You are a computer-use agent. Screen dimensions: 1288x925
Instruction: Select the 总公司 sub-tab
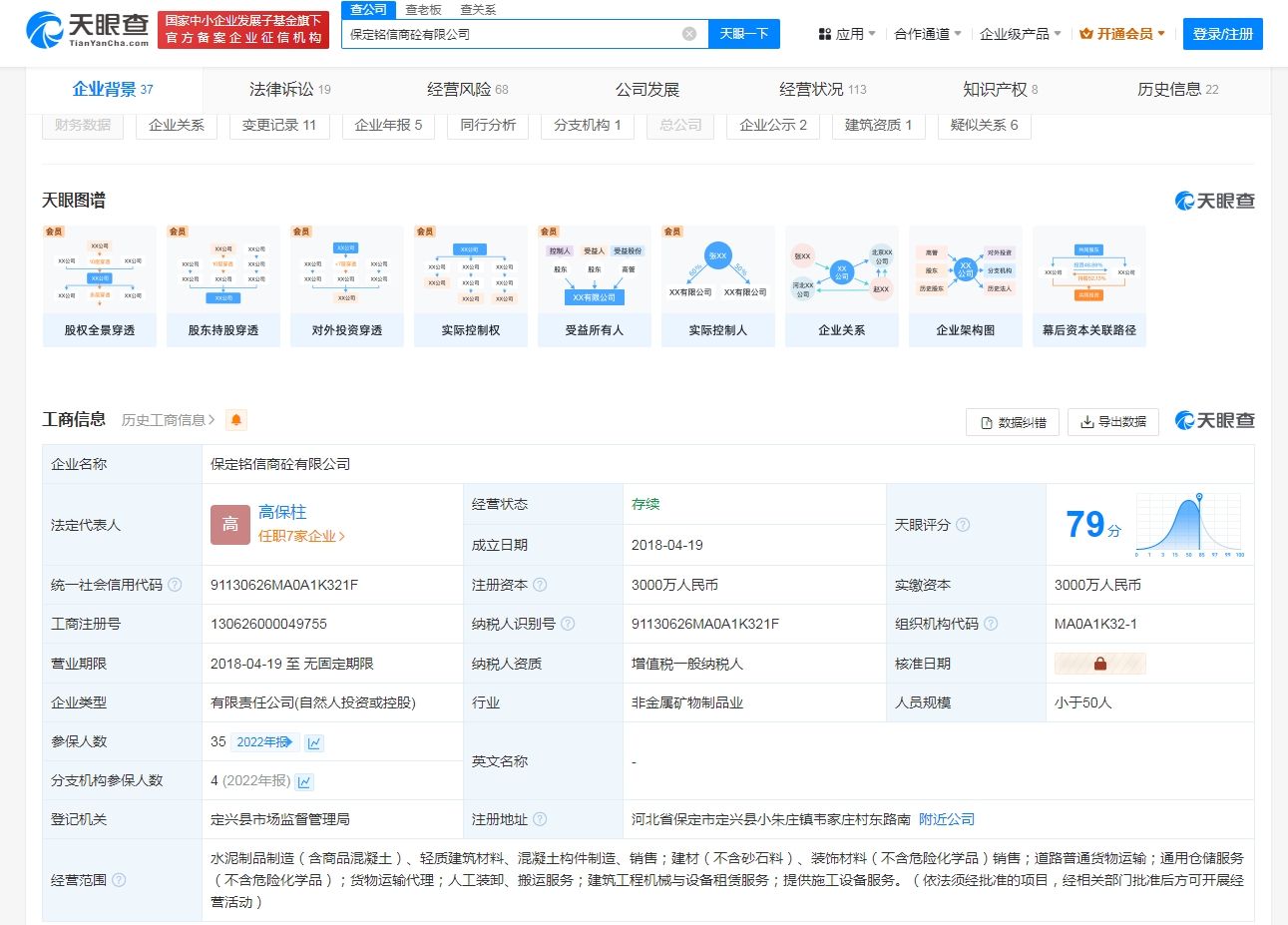[x=680, y=125]
